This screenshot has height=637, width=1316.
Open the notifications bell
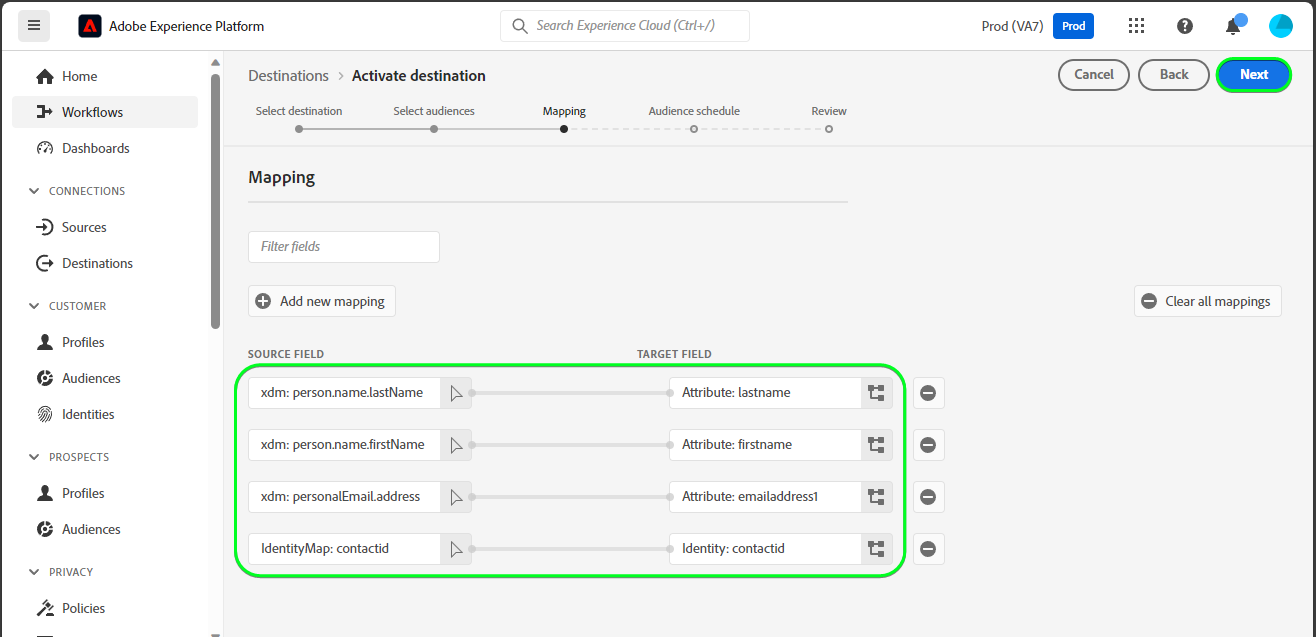tap(1233, 26)
